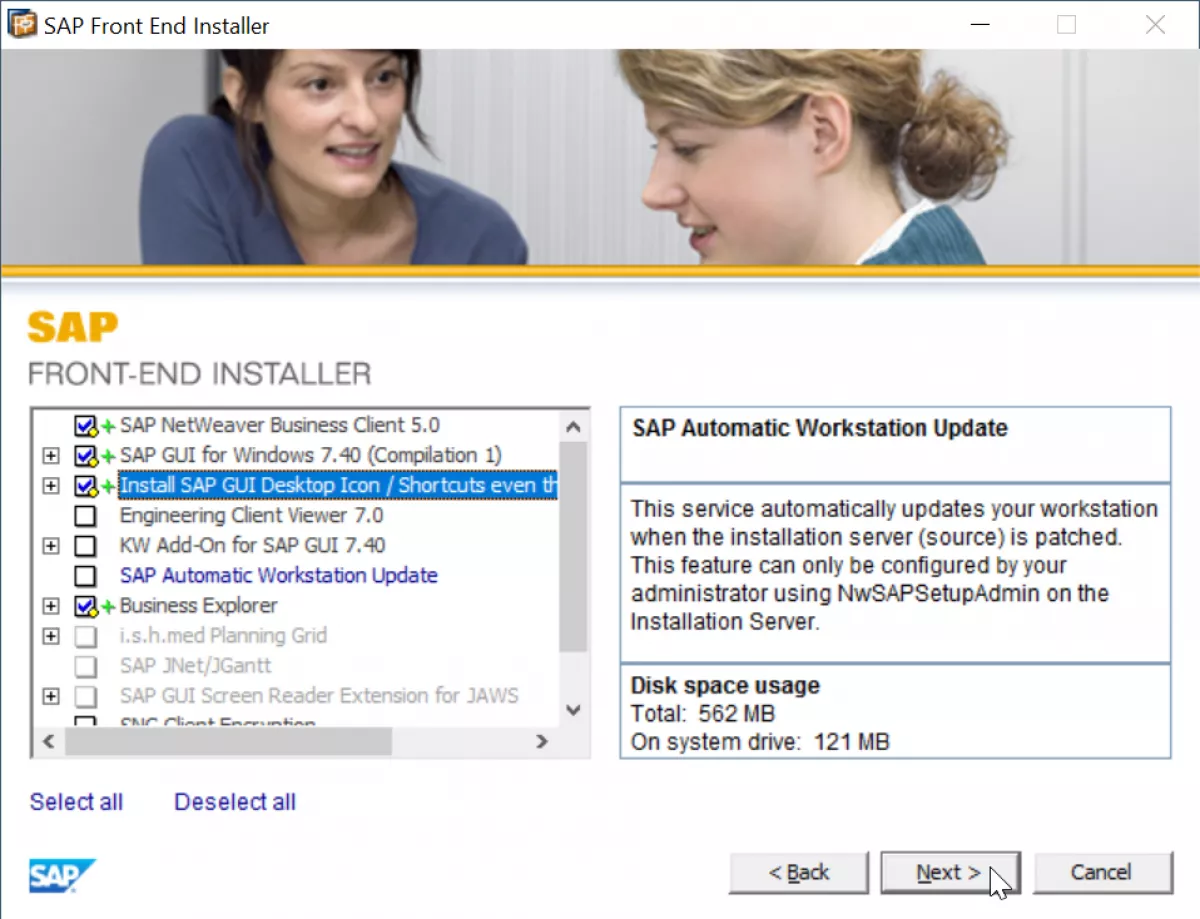Image resolution: width=1200 pixels, height=919 pixels.
Task: Select Engineering Client Viewer 7.0 item
Action: tap(251, 515)
